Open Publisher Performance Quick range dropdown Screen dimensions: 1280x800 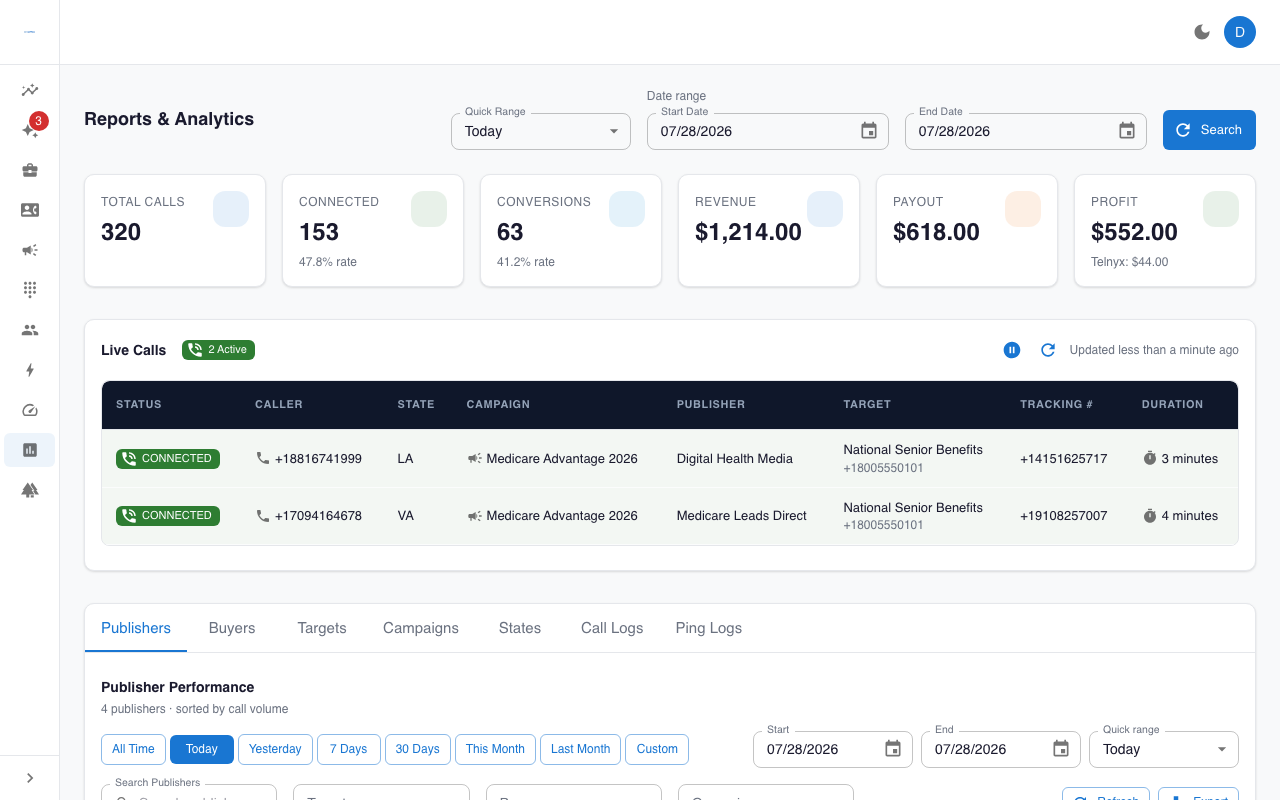tap(1164, 749)
